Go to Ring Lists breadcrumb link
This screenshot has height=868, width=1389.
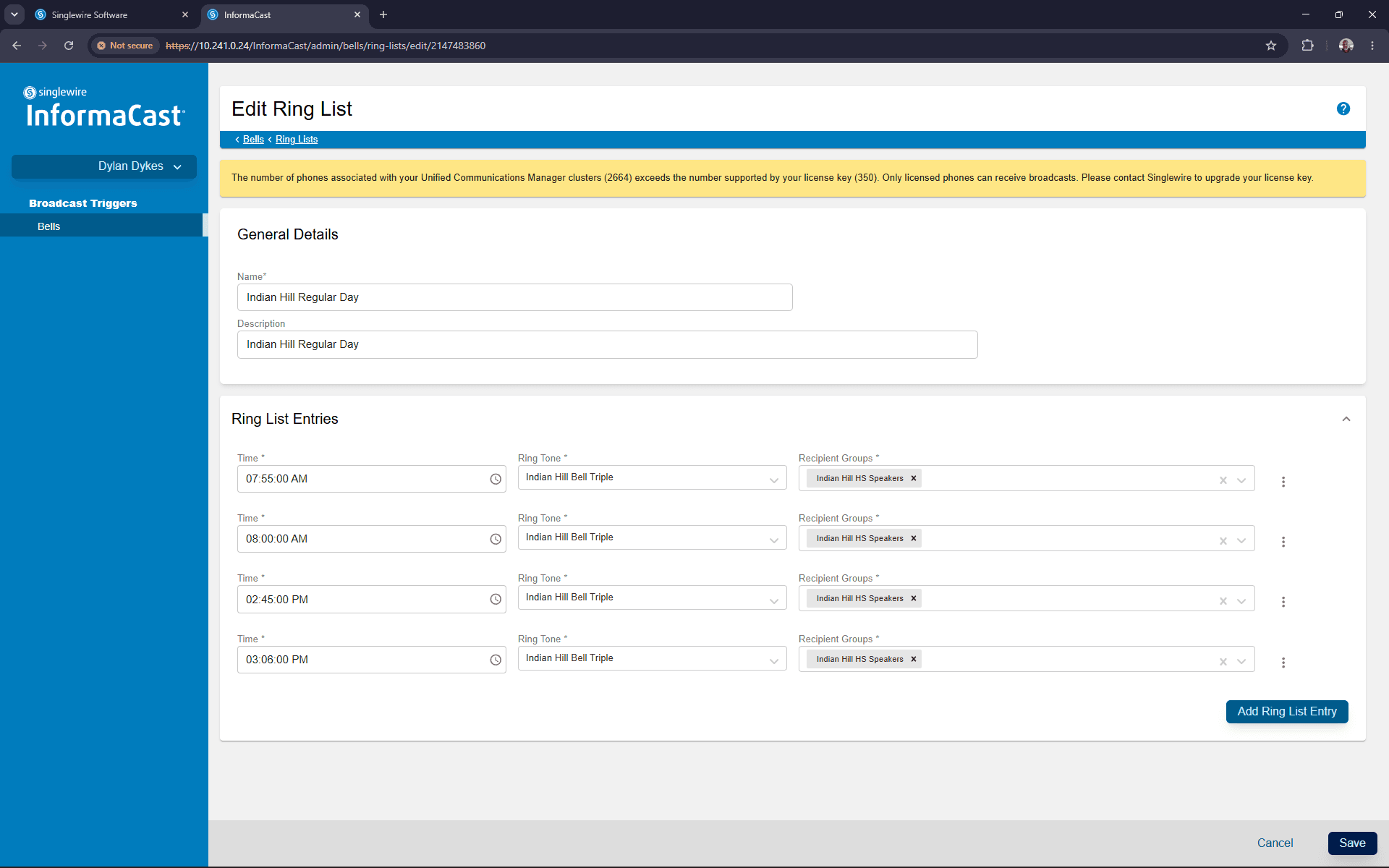(297, 140)
